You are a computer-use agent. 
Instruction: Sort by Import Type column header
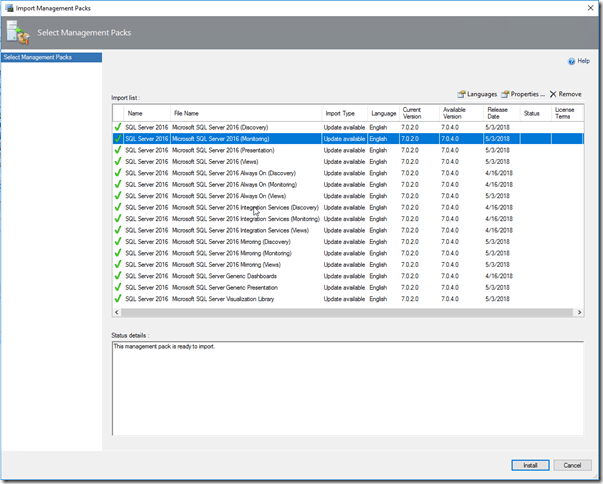coord(340,113)
